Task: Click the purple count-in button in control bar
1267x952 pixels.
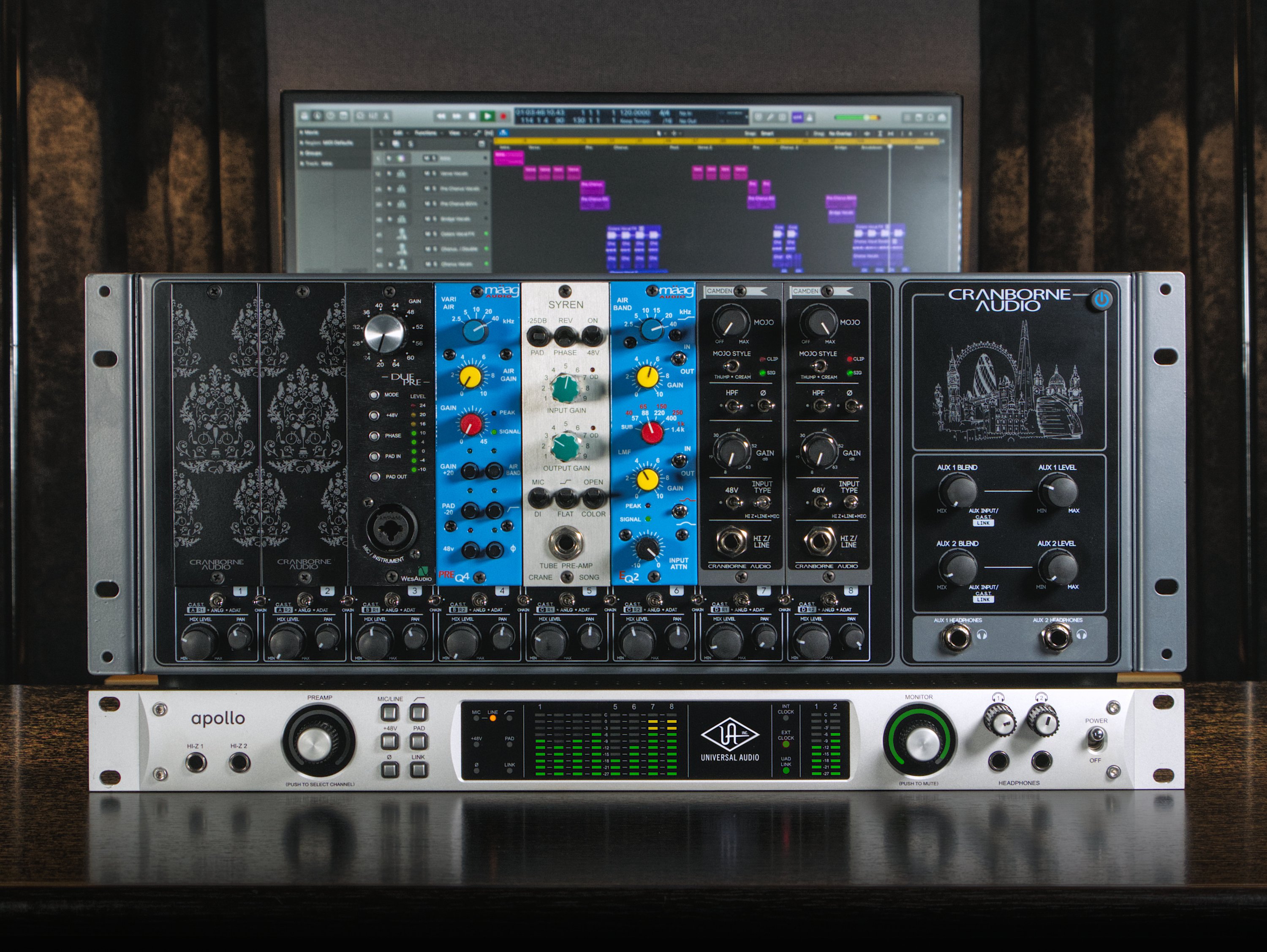Action: (x=797, y=117)
